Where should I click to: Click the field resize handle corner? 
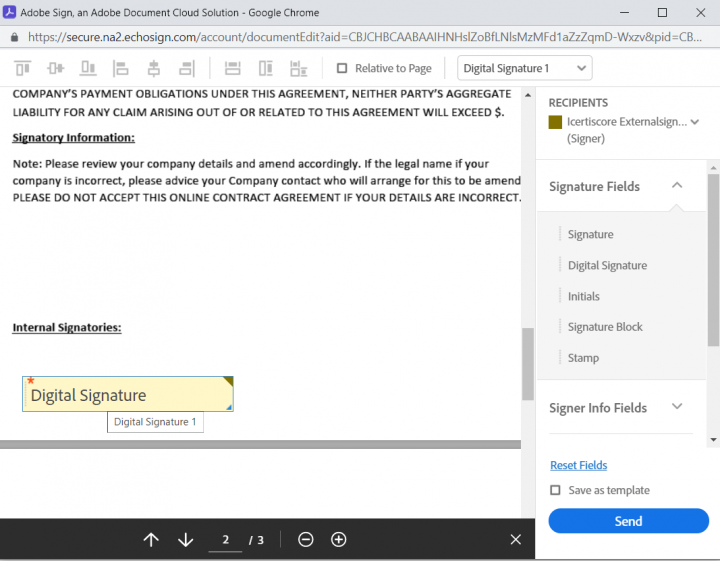point(229,407)
